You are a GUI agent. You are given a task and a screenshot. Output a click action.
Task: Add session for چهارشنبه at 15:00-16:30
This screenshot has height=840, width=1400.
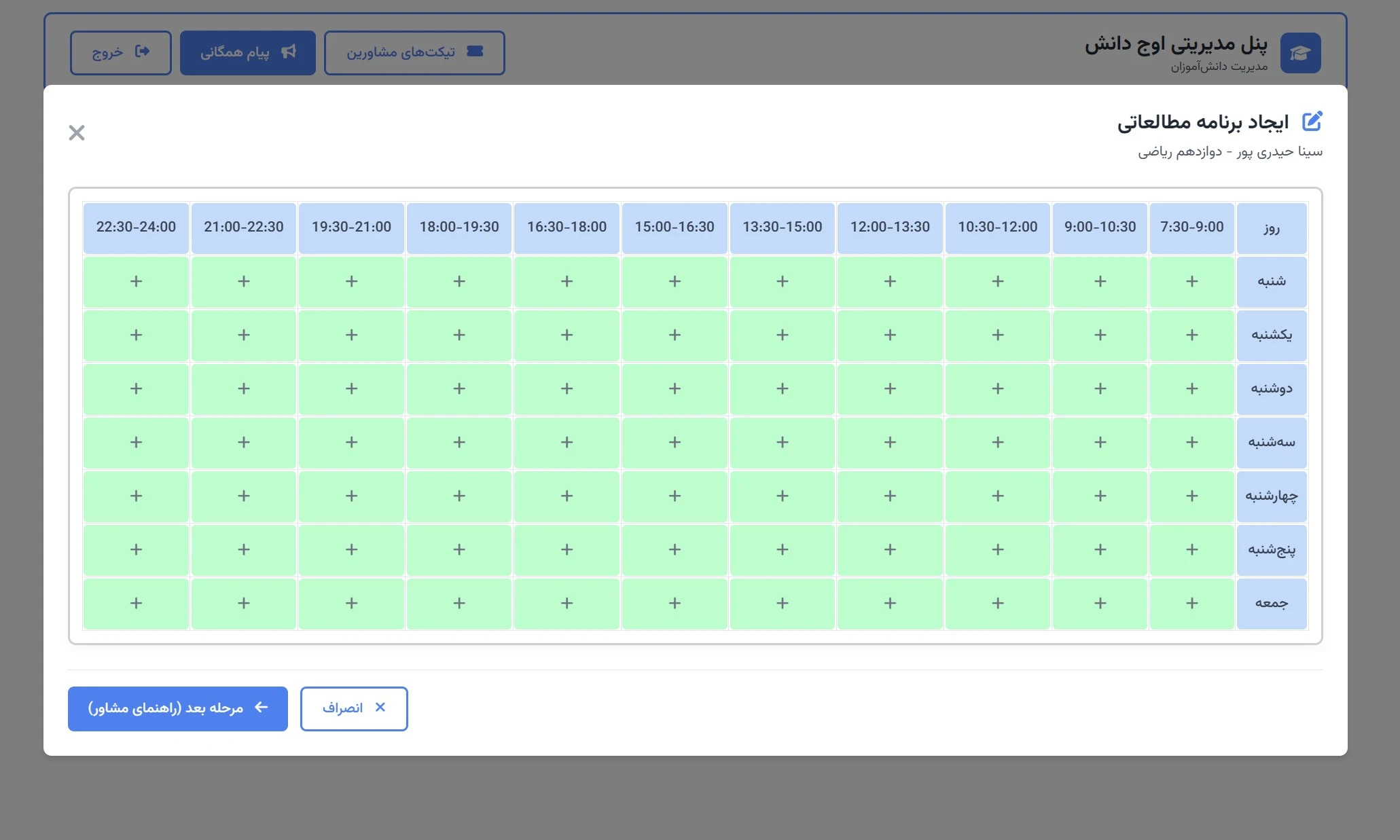click(675, 496)
